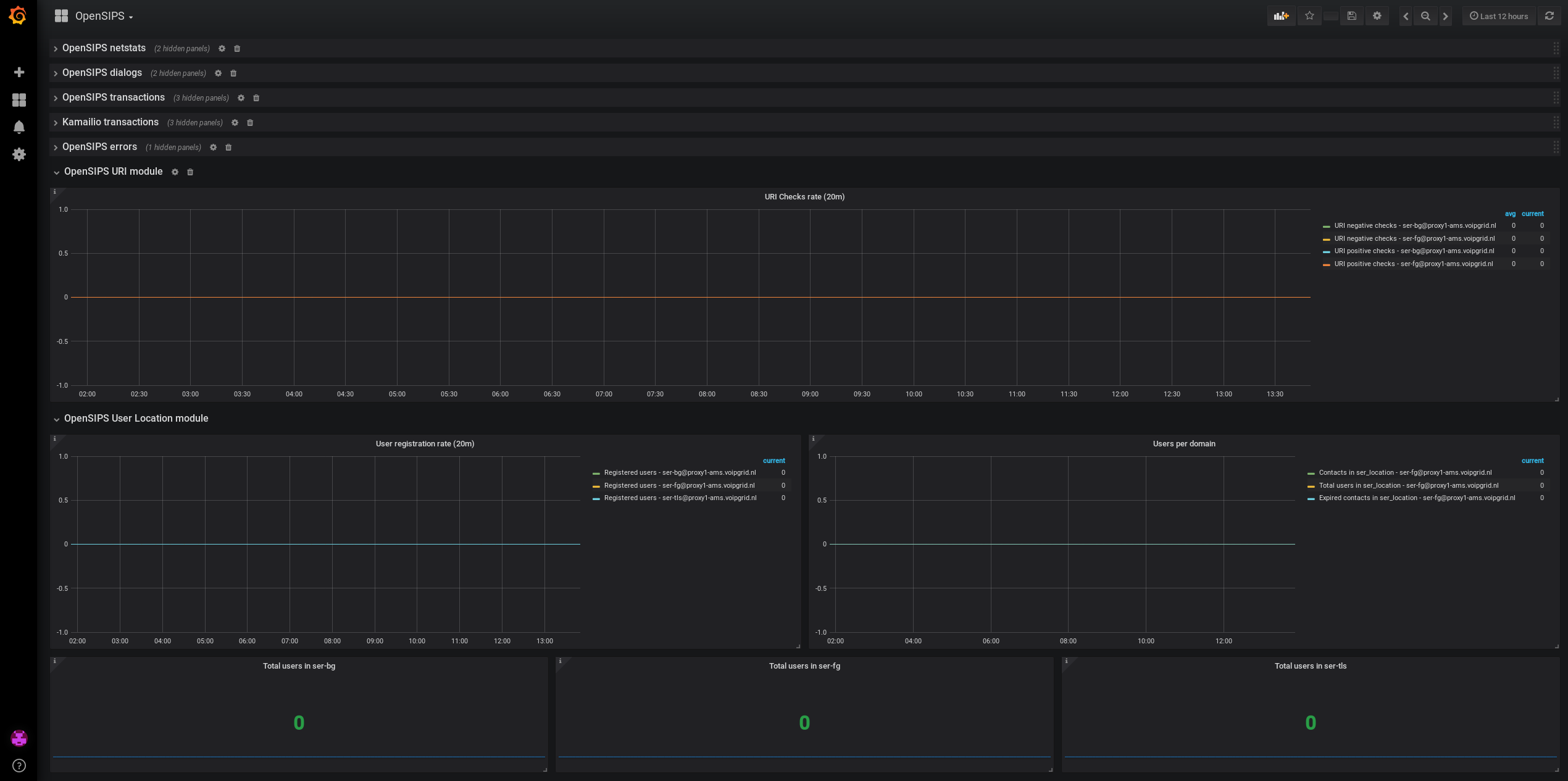This screenshot has height=781, width=1568.
Task: Click the yellow swatch for URI negative checks ser-fg
Action: [x=1326, y=239]
